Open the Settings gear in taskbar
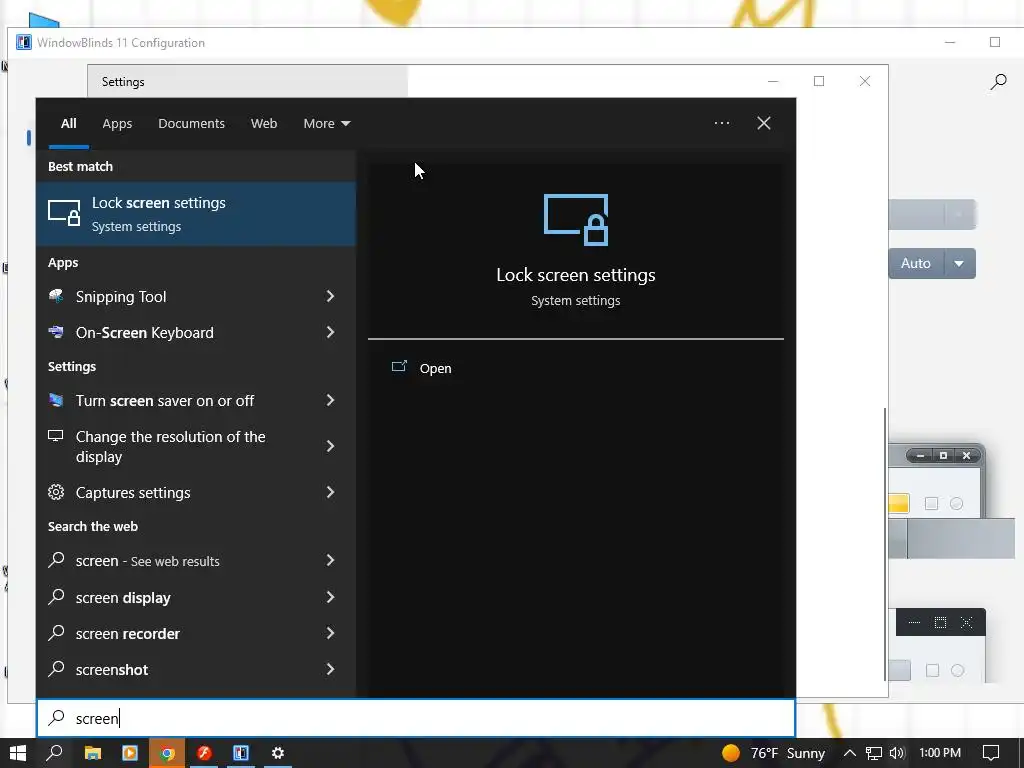Viewport: 1024px width, 768px height. click(278, 753)
